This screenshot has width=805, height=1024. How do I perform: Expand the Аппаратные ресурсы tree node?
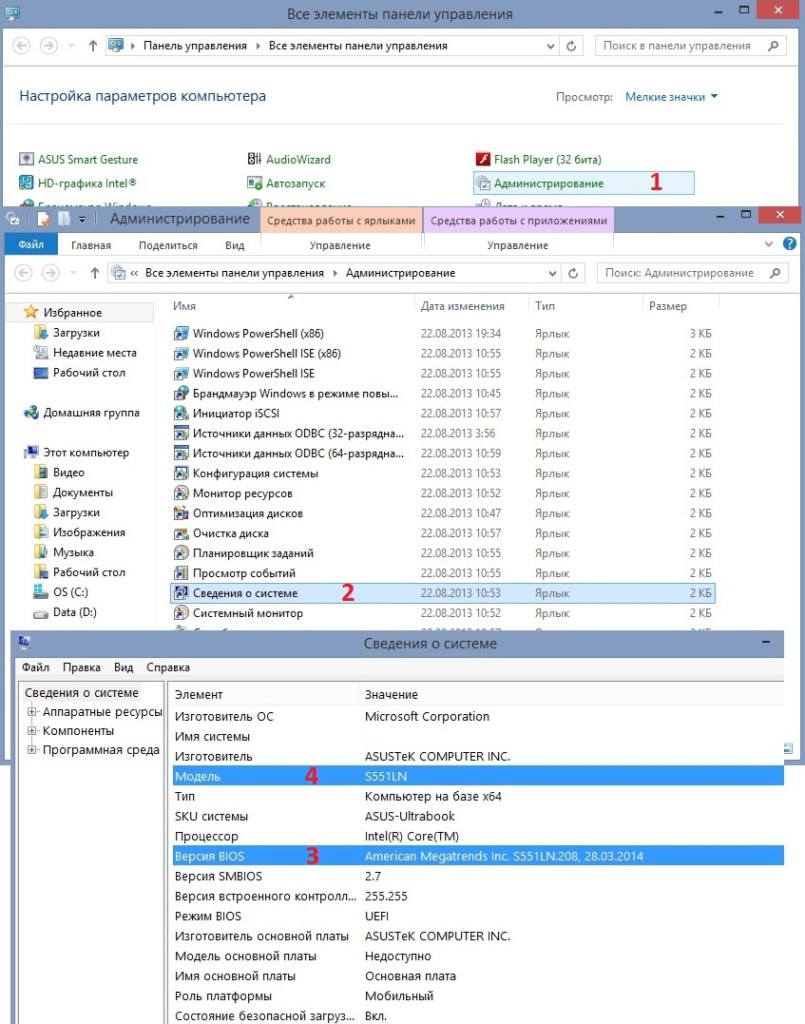(x=31, y=712)
